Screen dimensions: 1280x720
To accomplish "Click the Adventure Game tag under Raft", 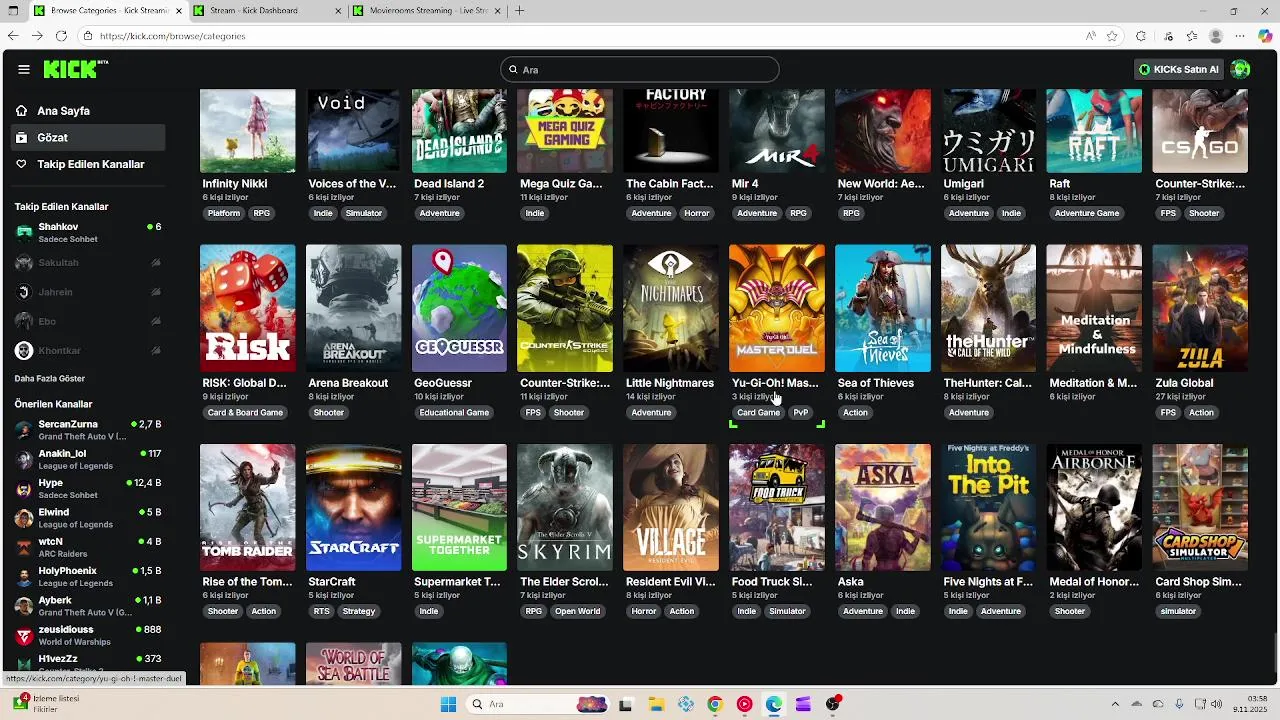I will 1087,214.
